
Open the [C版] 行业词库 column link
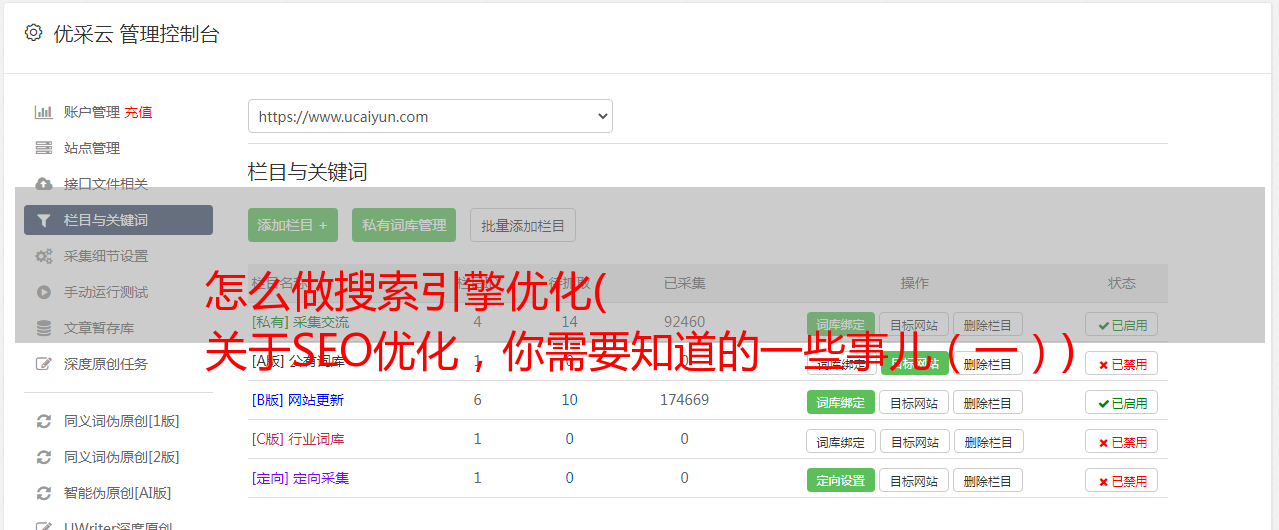pyautogui.click(x=298, y=439)
